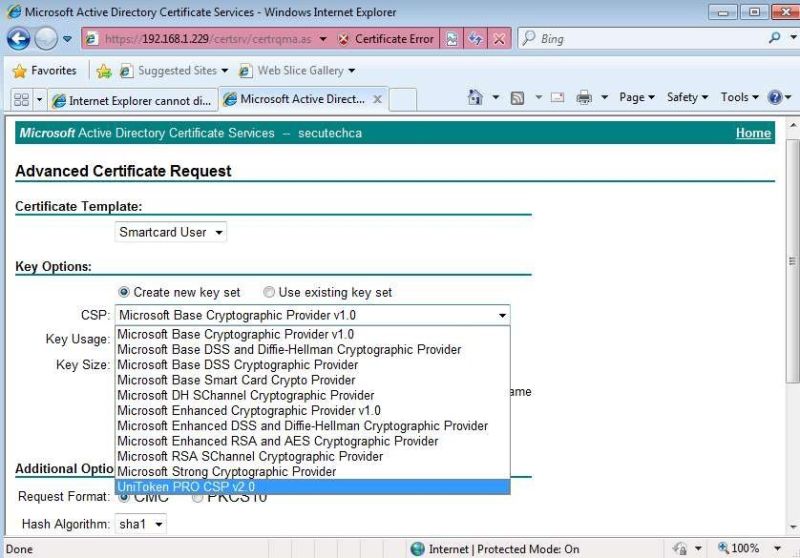Click the Read Mail envelope icon

(557, 97)
